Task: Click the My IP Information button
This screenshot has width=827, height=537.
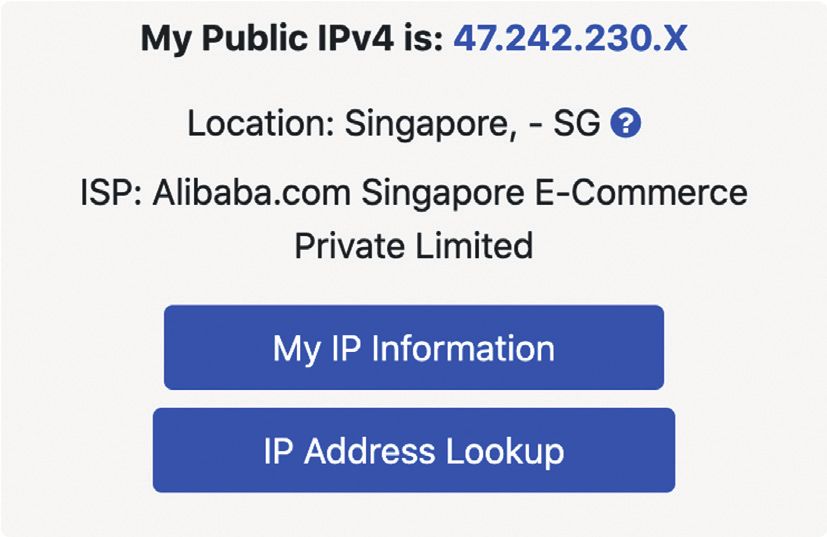Action: [x=414, y=348]
